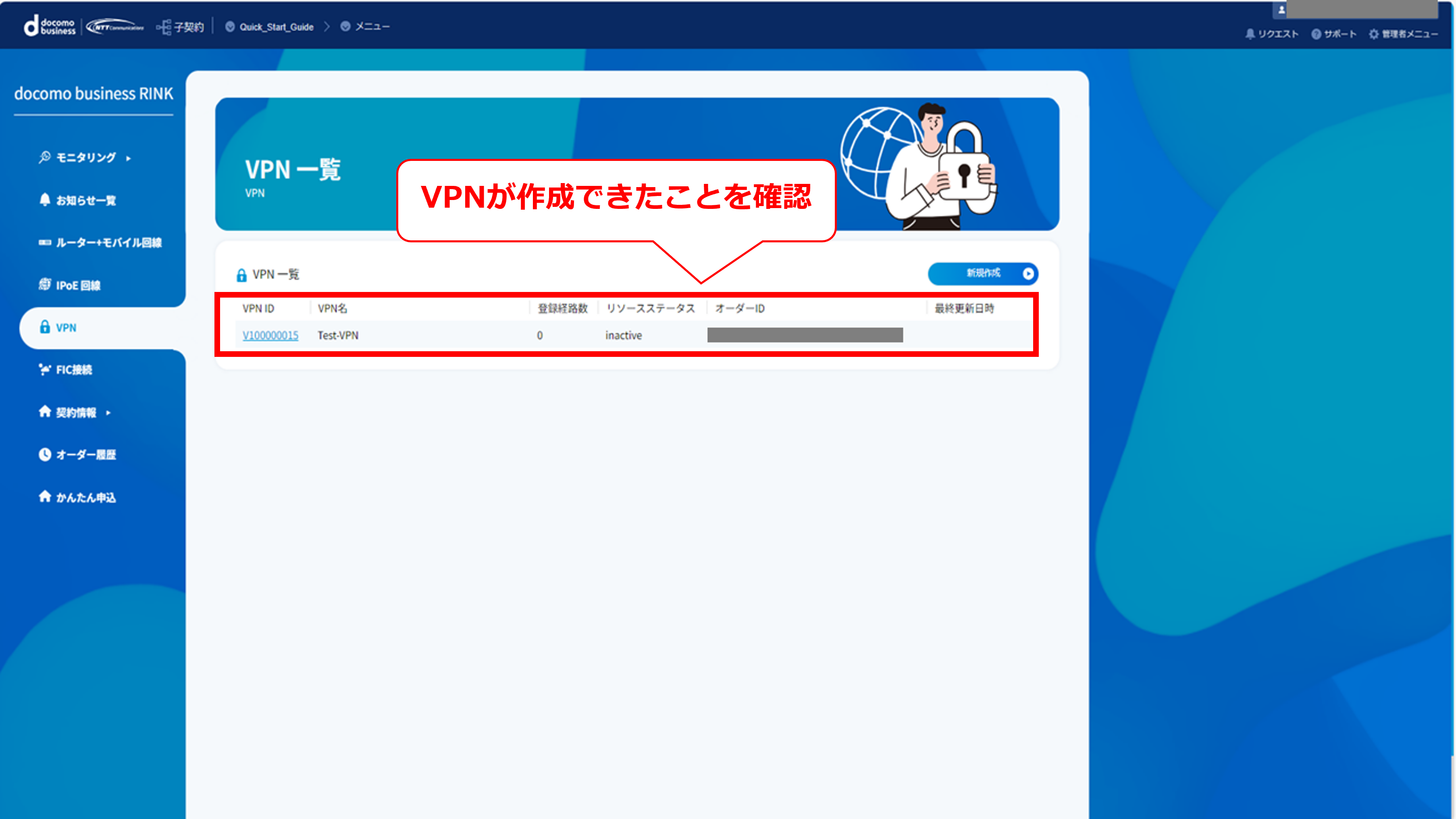Click the 新規作成 button
Image resolution: width=1456 pixels, height=819 pixels.
point(983,274)
